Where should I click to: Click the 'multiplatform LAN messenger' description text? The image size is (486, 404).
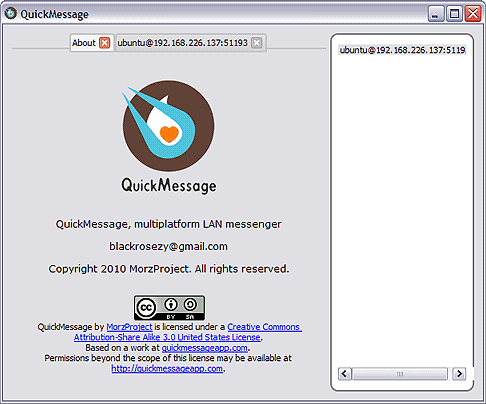point(208,224)
